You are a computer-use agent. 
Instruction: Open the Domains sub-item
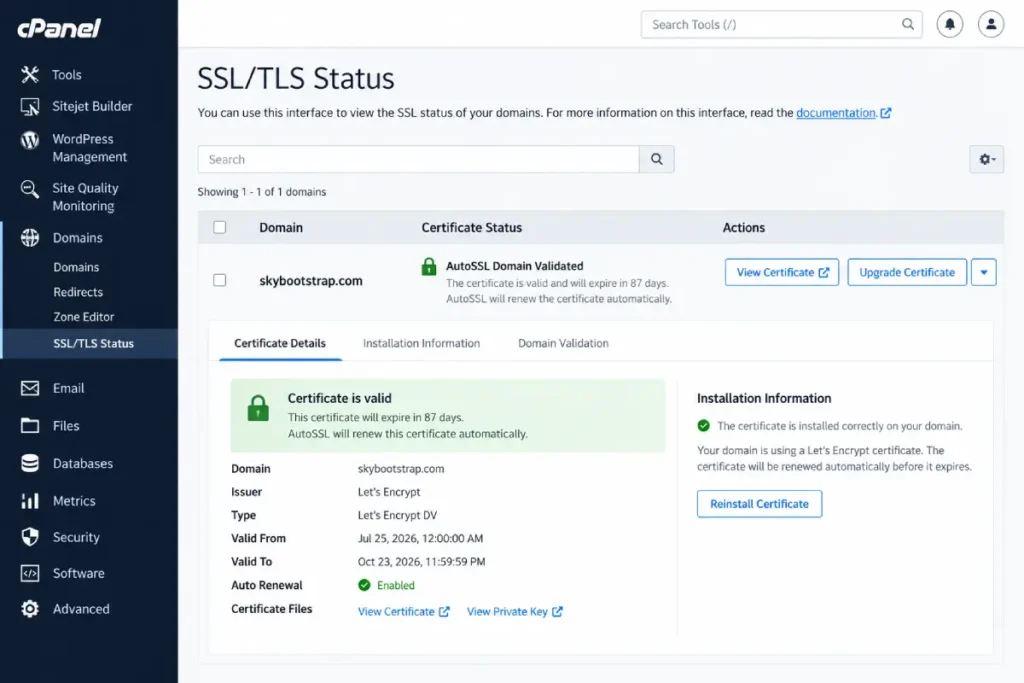[x=76, y=267]
